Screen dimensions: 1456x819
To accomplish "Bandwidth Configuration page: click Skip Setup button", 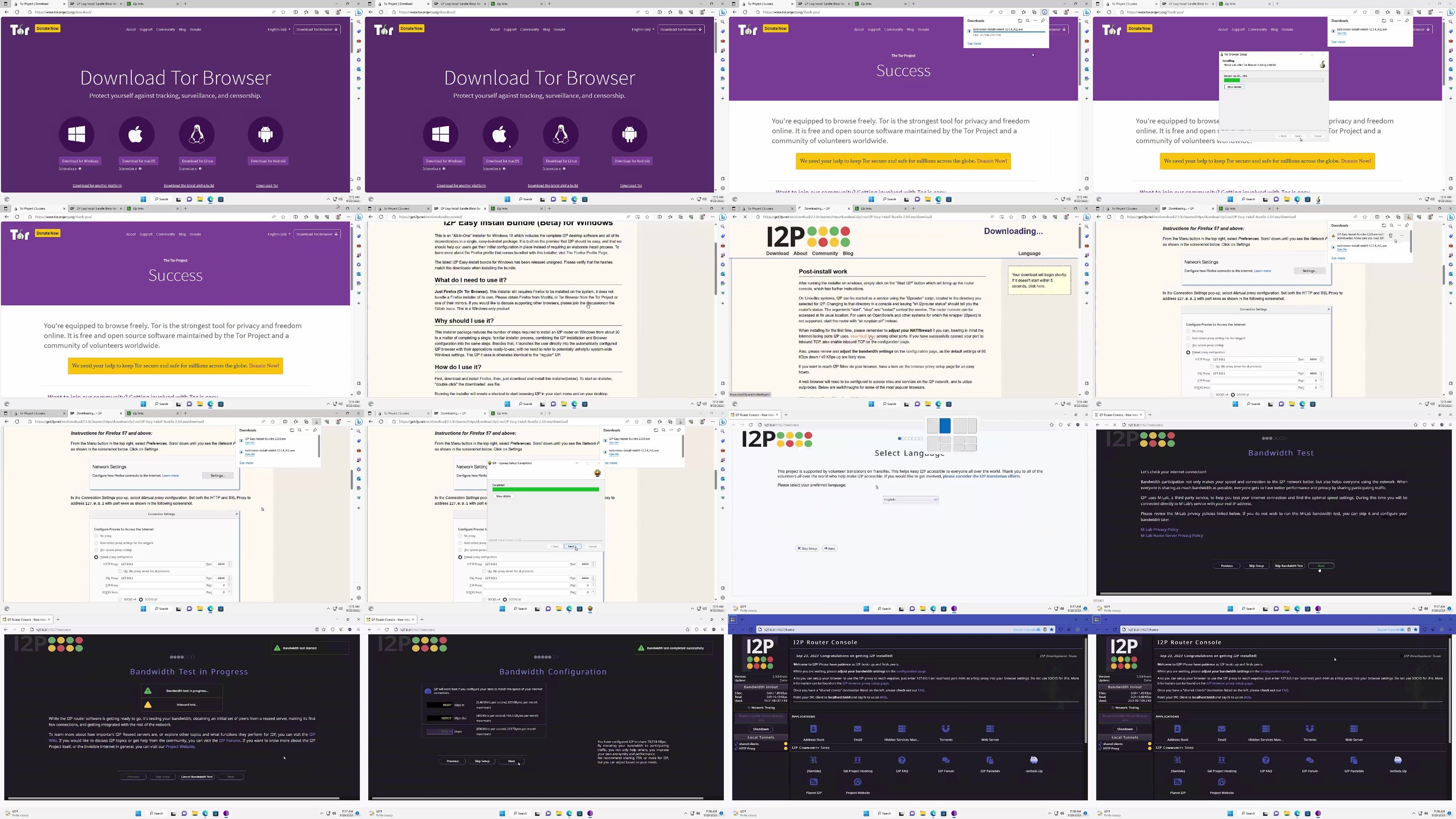I will (x=481, y=761).
